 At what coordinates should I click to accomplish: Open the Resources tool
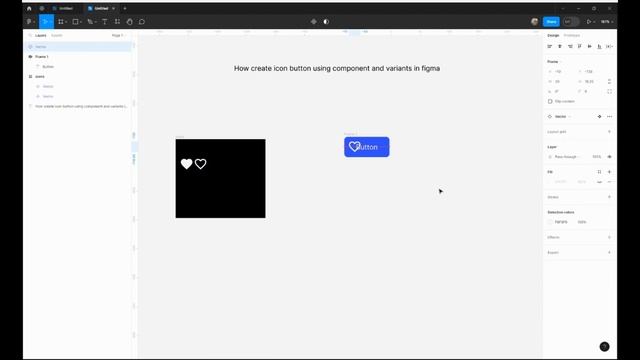117,22
